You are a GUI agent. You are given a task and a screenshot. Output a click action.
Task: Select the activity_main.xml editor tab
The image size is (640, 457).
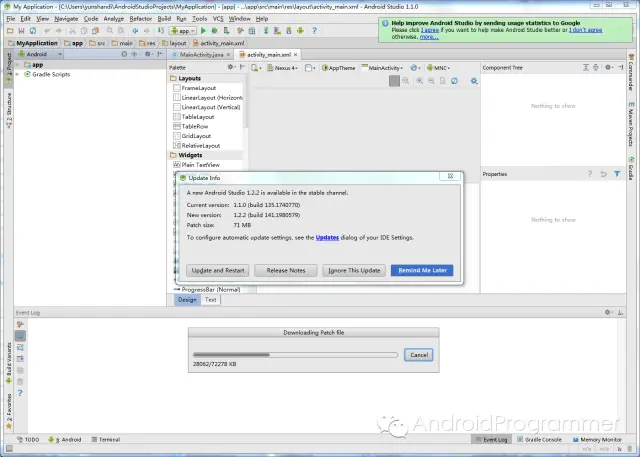tap(269, 54)
